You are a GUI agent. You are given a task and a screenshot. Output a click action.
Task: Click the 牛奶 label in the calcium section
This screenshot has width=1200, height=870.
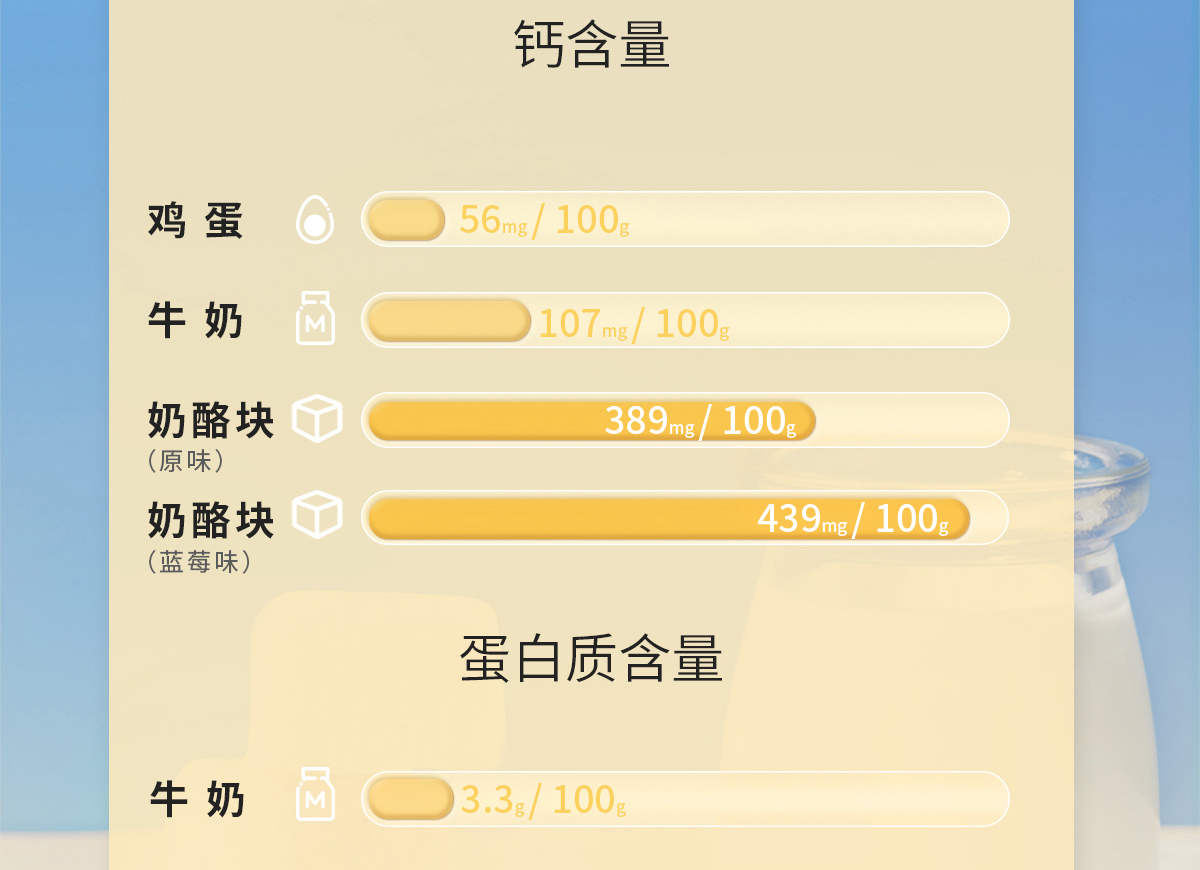(196, 321)
